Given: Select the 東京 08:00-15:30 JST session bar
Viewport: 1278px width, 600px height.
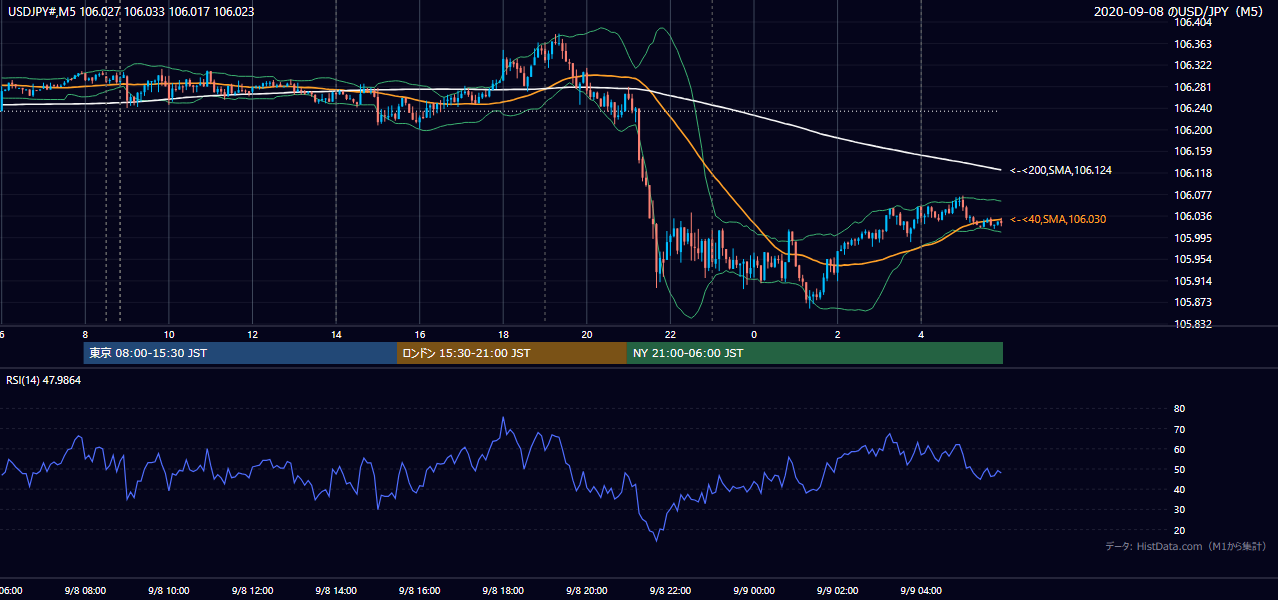Looking at the screenshot, I should click(x=240, y=353).
